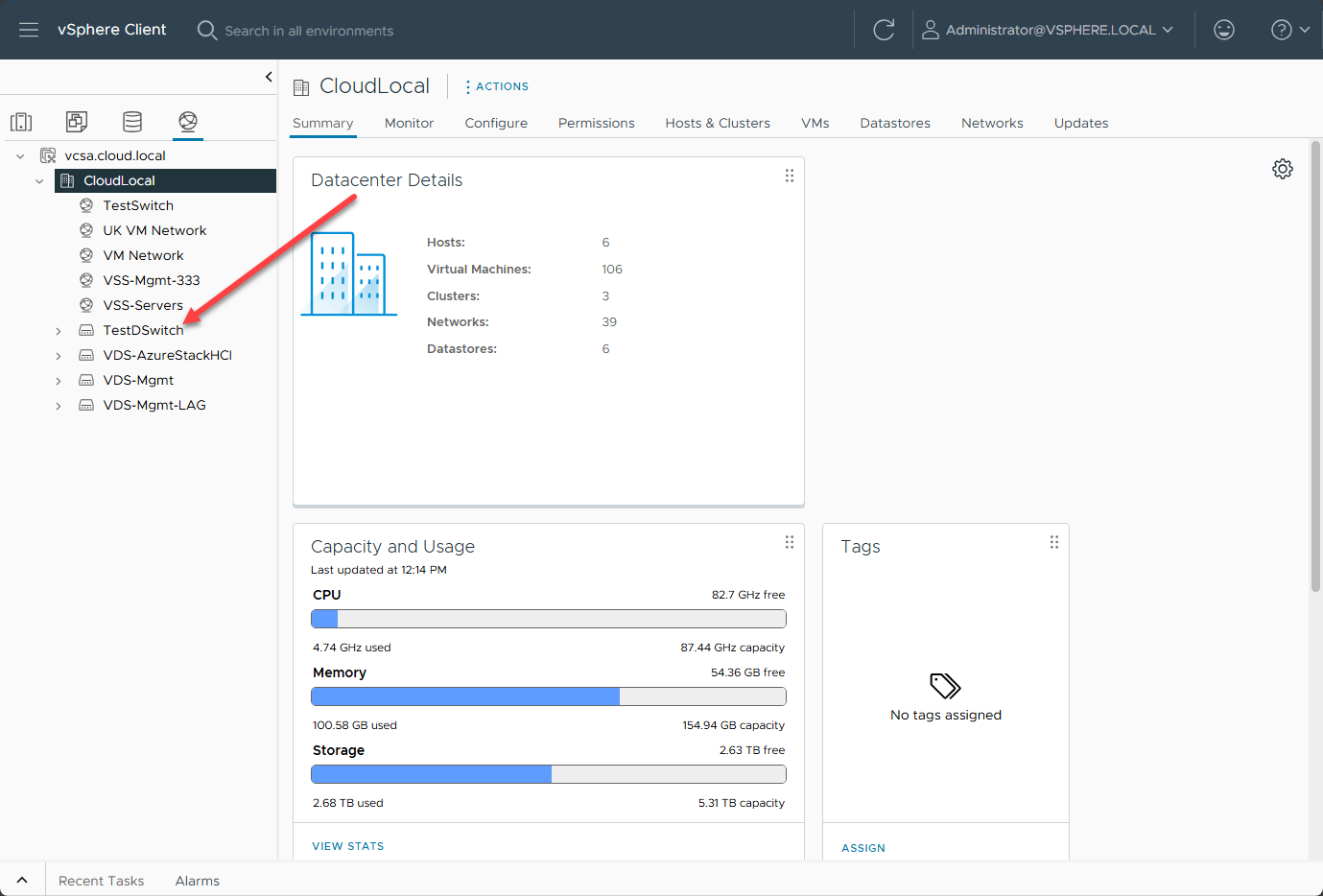Open the settings gear for cards
The image size is (1323, 896).
coord(1282,169)
